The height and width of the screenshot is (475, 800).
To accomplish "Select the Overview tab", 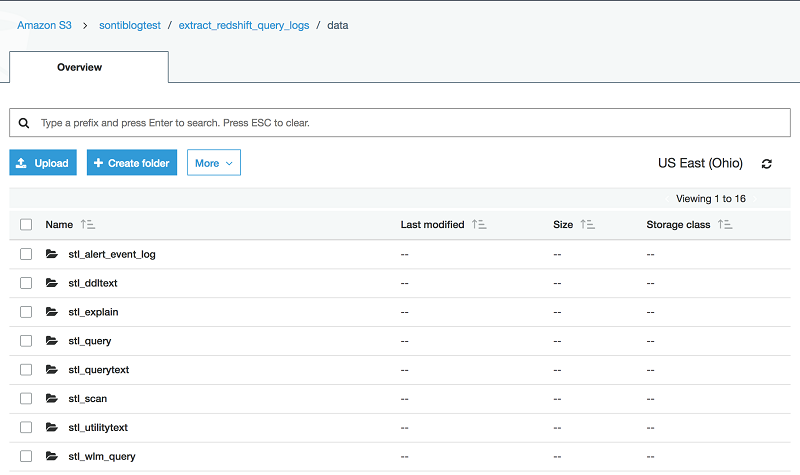I will [89, 67].
